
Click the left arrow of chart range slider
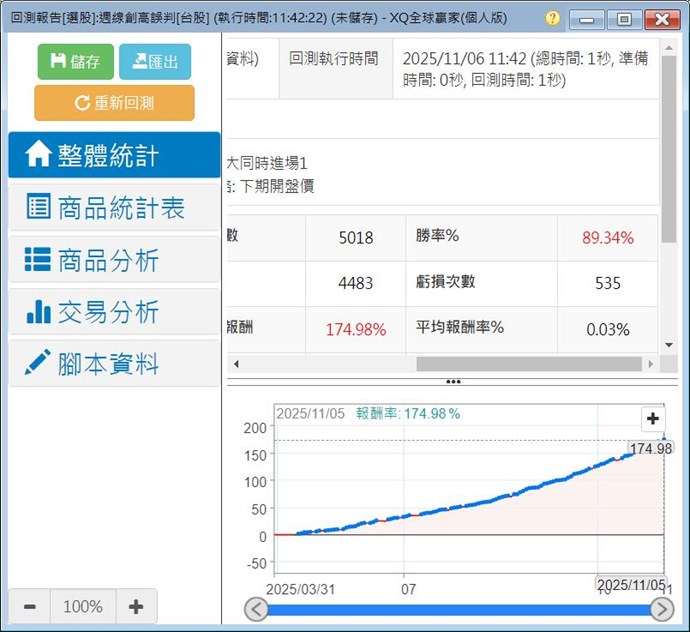click(256, 610)
